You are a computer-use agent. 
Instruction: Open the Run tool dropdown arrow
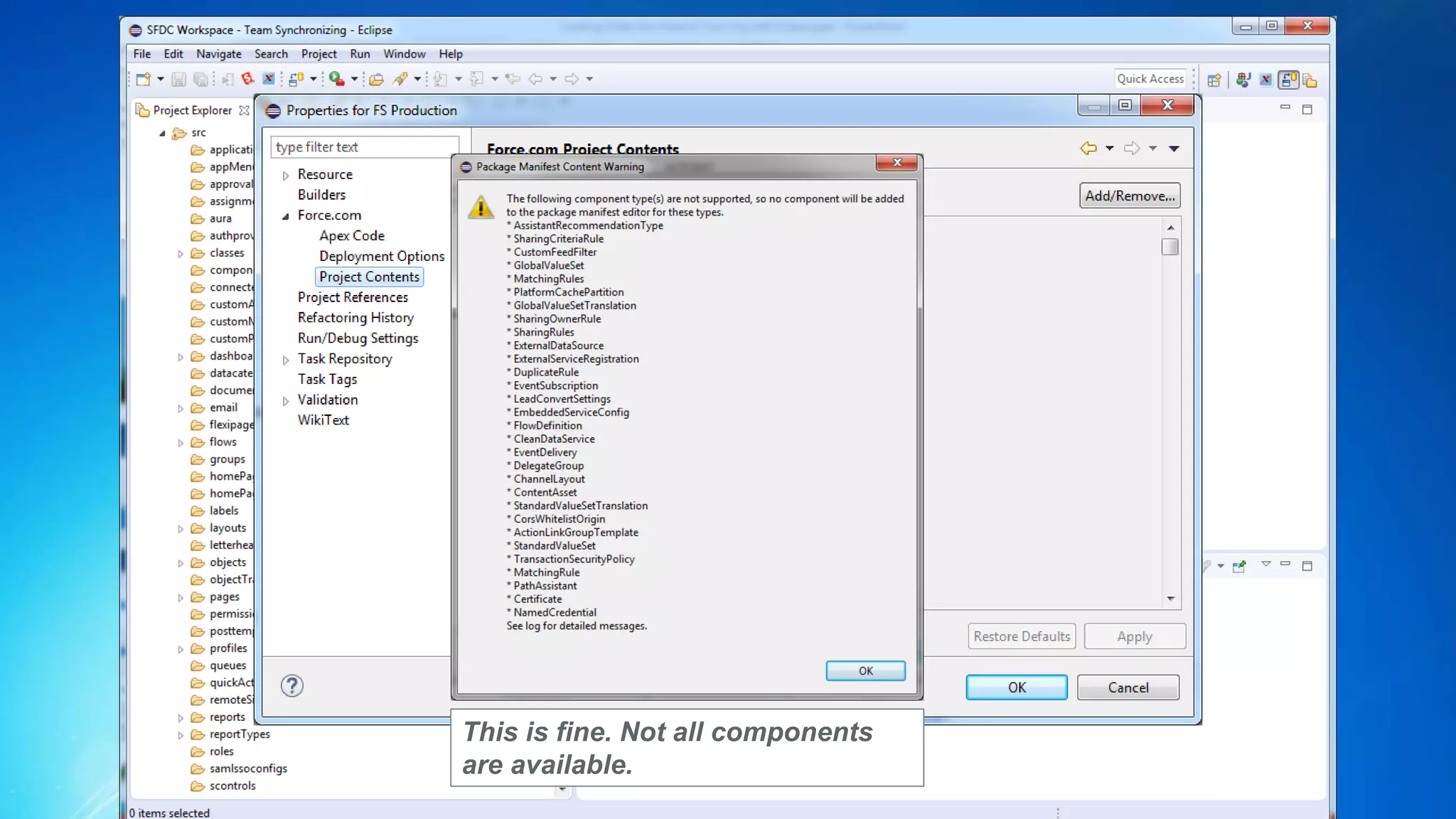[354, 79]
